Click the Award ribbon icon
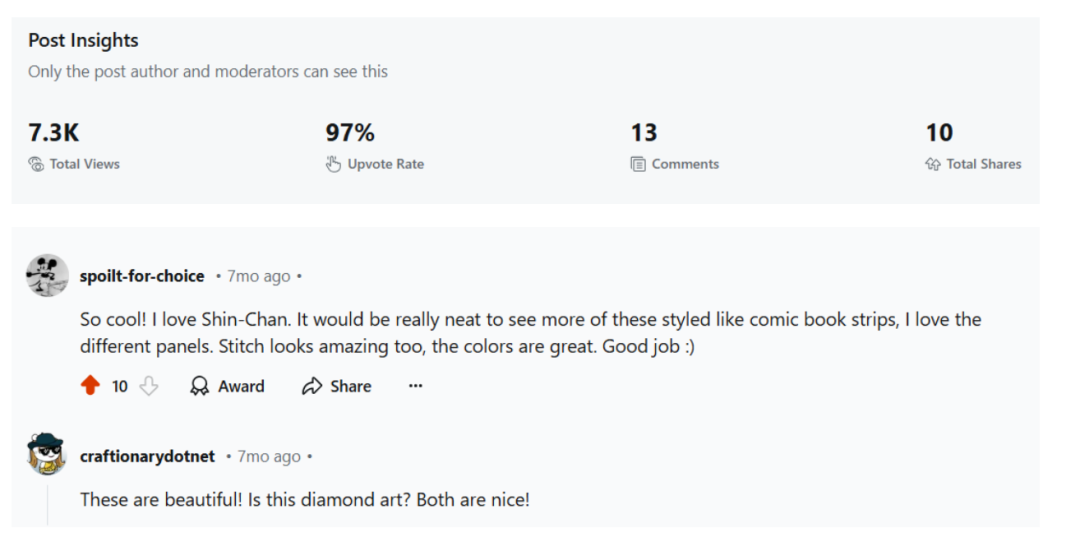This screenshot has height=542, width=1080. pyautogui.click(x=200, y=386)
